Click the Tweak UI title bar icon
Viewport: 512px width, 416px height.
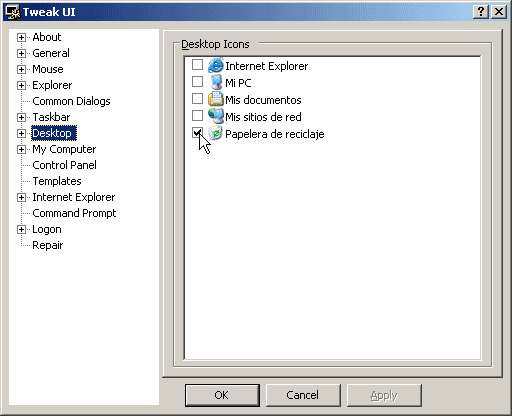(x=13, y=12)
